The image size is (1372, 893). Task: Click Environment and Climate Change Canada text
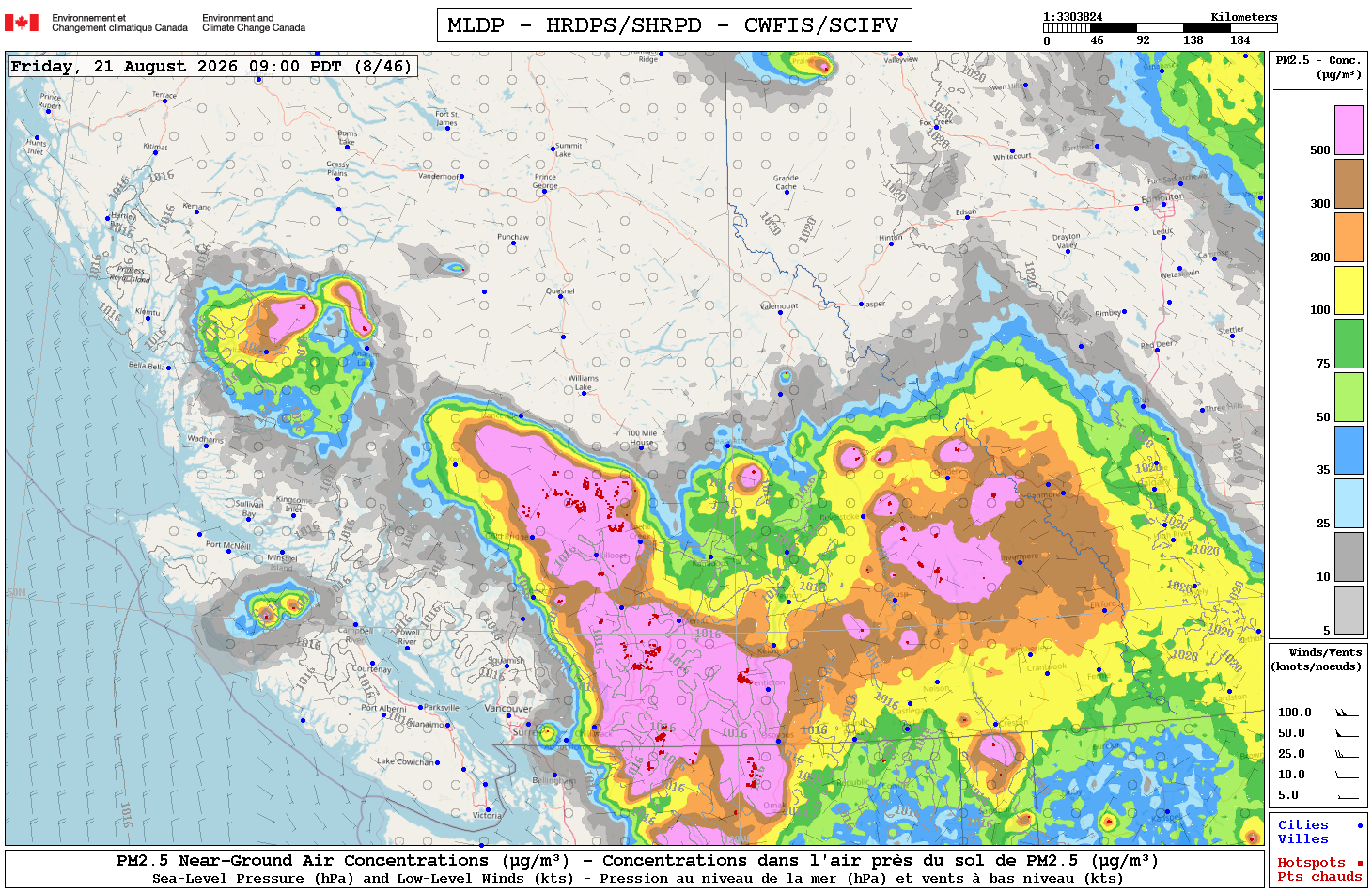pos(254,23)
